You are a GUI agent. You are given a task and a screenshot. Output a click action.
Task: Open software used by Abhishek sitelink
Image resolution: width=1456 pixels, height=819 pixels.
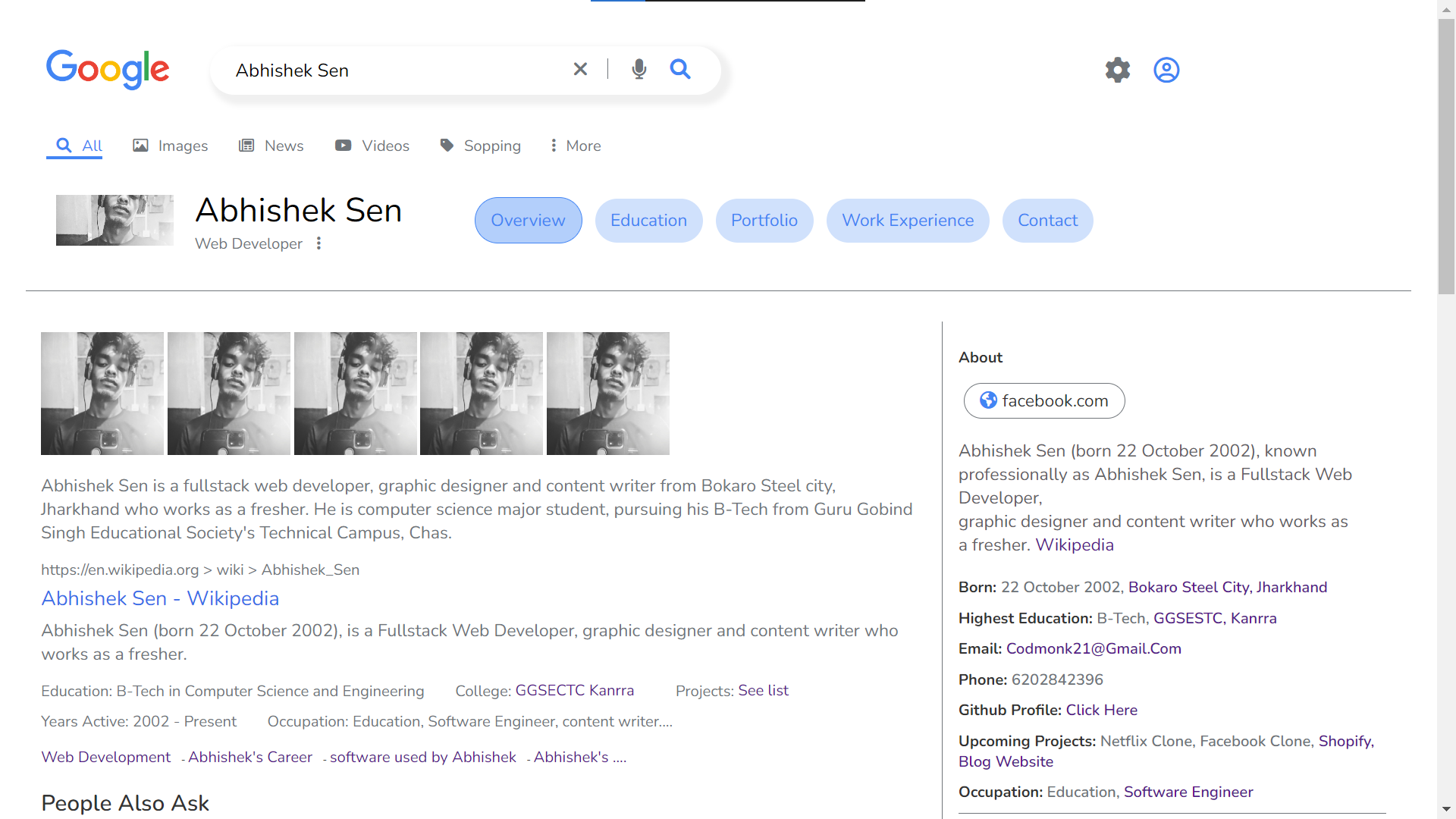point(423,757)
